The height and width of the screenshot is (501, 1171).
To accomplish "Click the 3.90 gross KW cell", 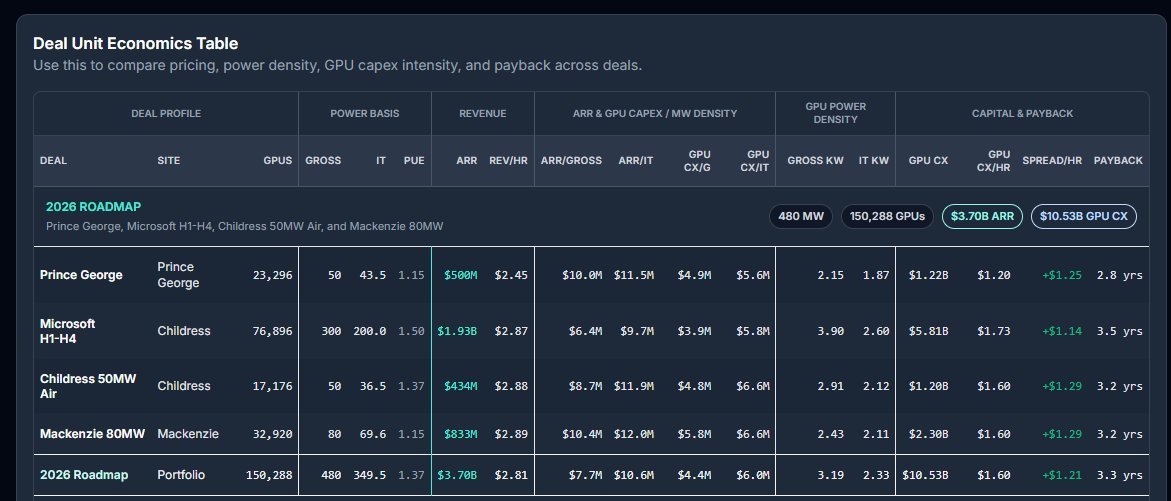I will [830, 331].
